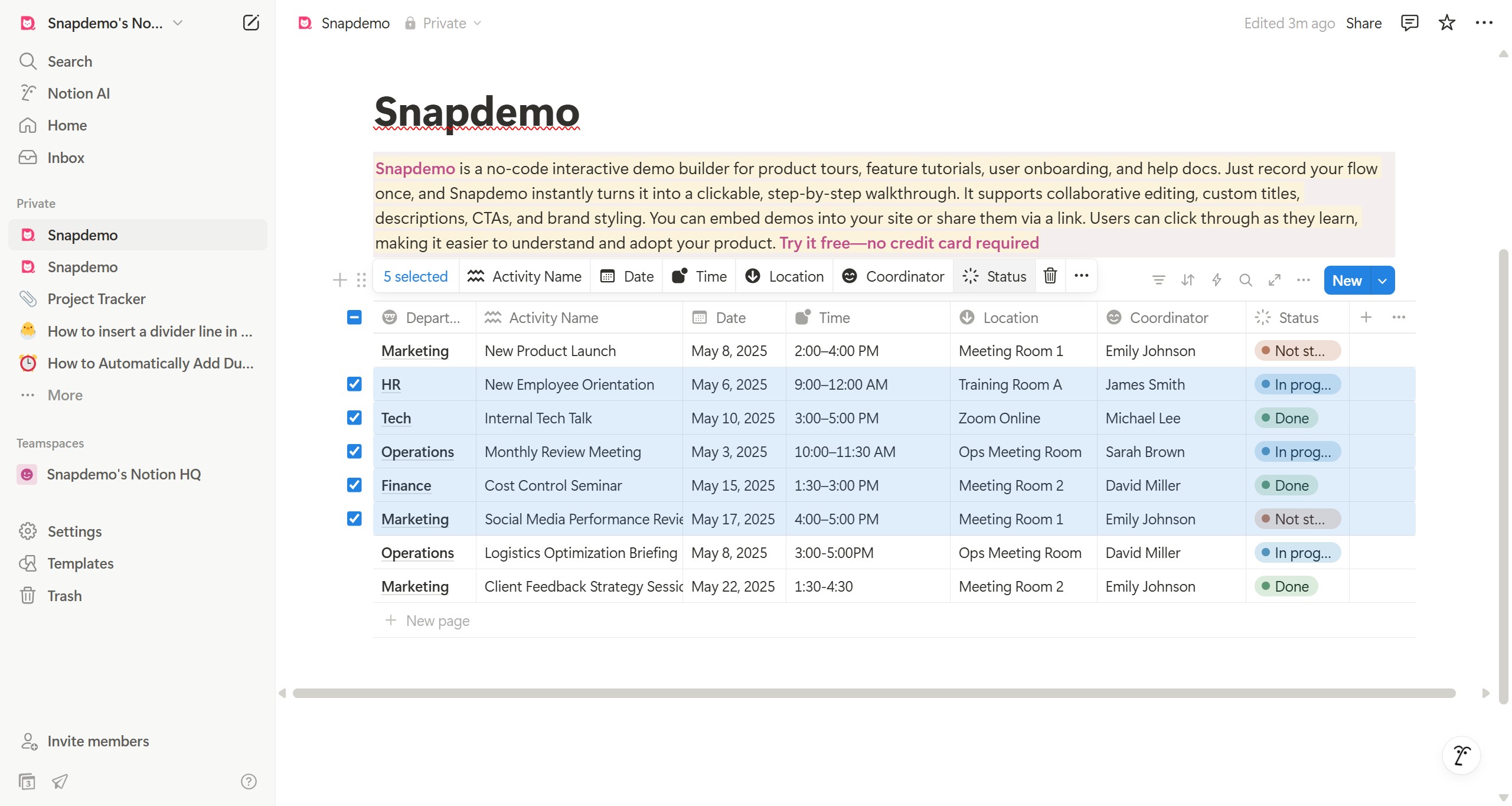
Task: Edit Coordinator for selected rows
Action: pyautogui.click(x=893, y=276)
